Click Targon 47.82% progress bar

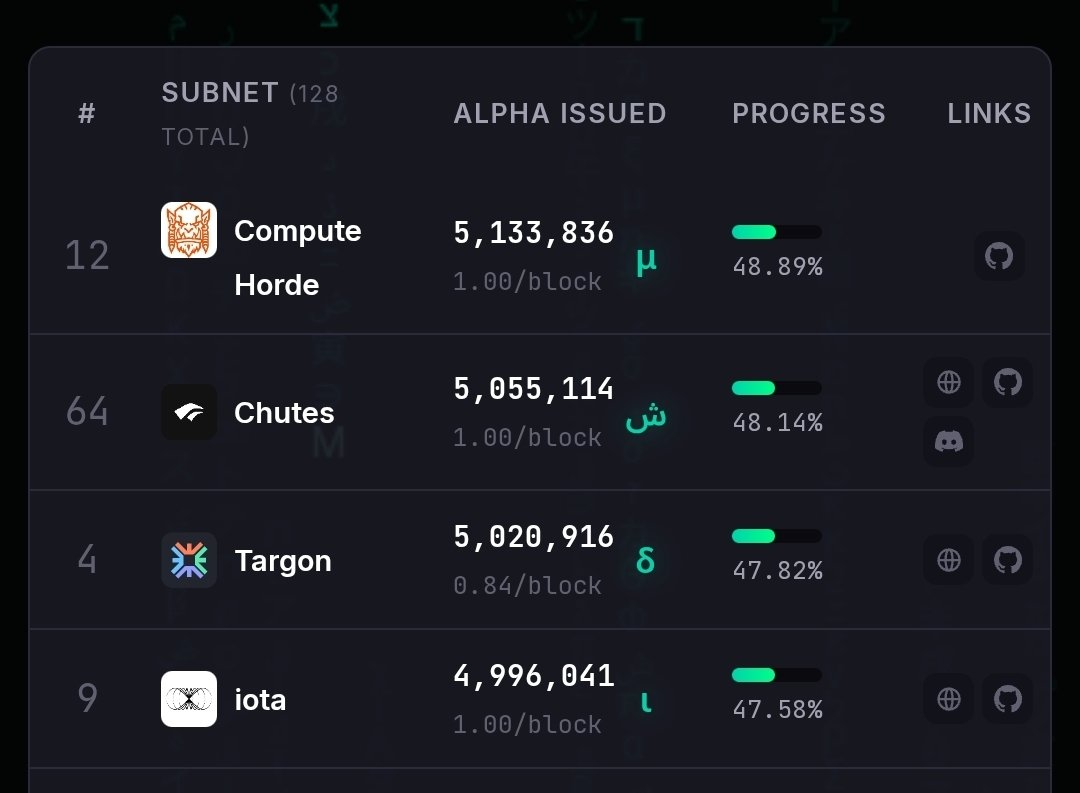point(777,536)
